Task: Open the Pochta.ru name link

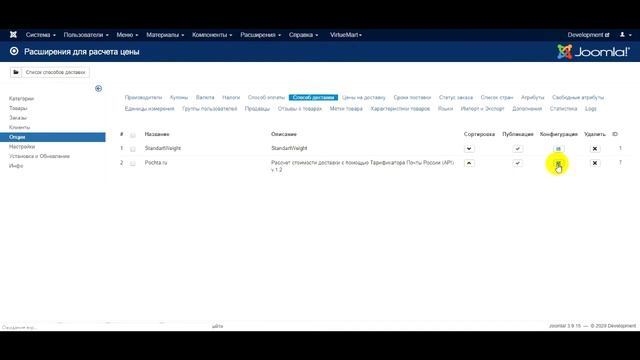Action: point(156,162)
